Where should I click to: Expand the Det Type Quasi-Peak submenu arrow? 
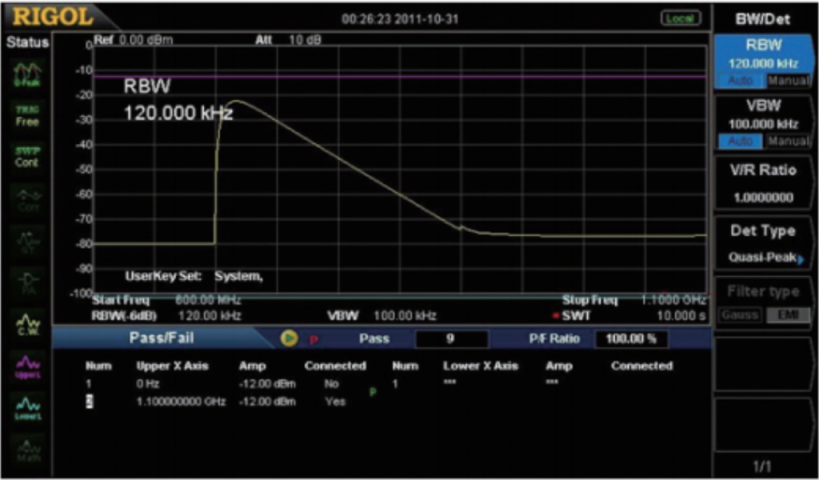(801, 259)
